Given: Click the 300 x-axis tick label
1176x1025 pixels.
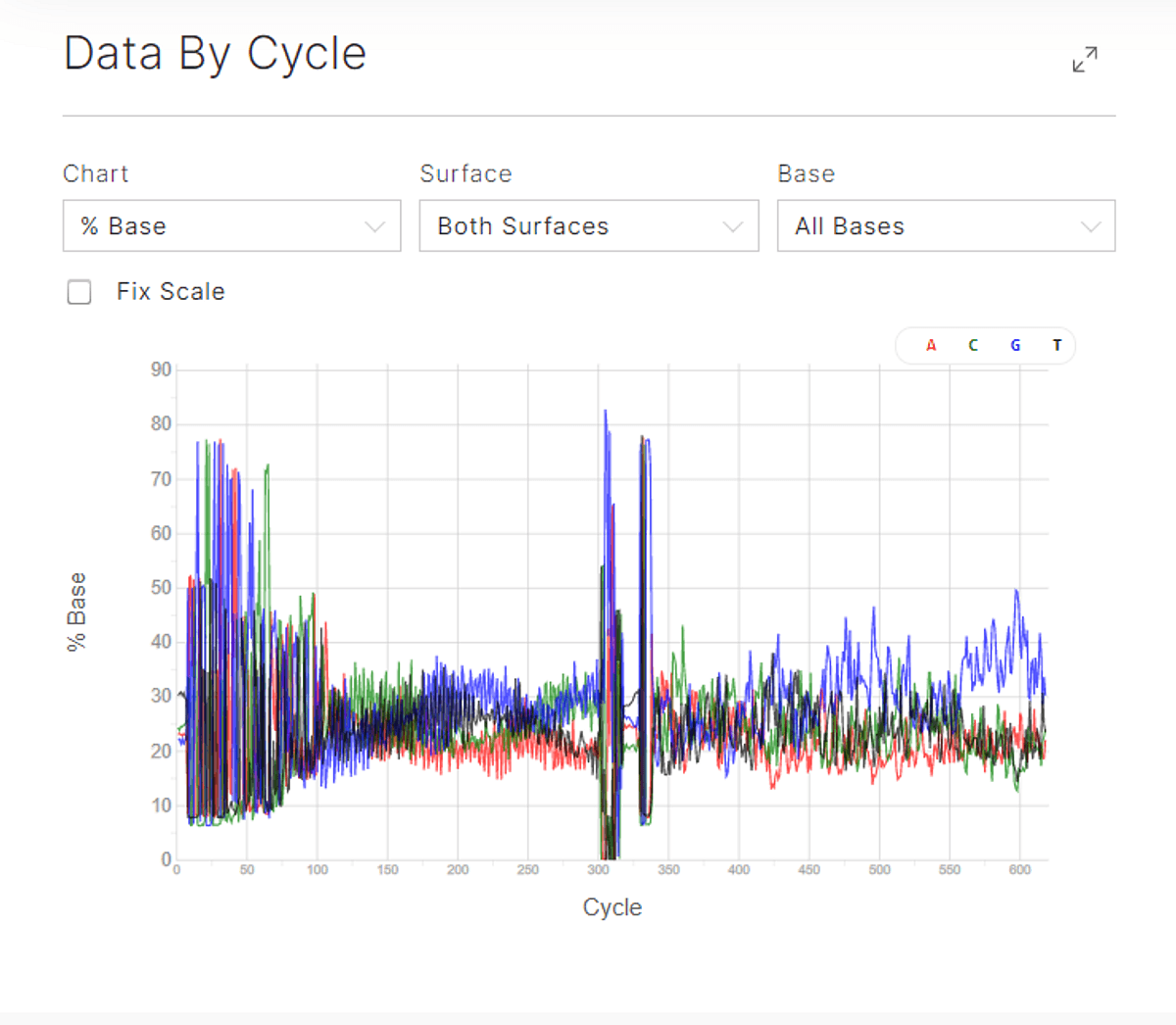Looking at the screenshot, I should coord(598,869).
